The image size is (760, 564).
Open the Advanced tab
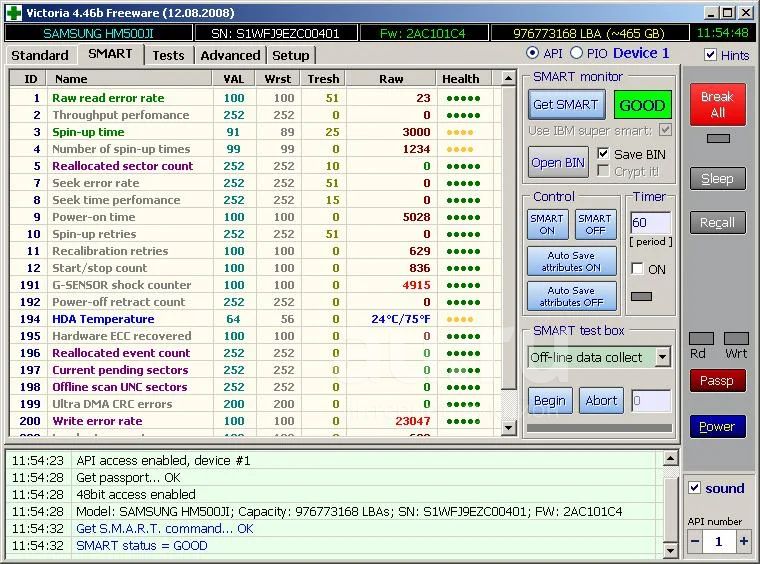(x=230, y=55)
